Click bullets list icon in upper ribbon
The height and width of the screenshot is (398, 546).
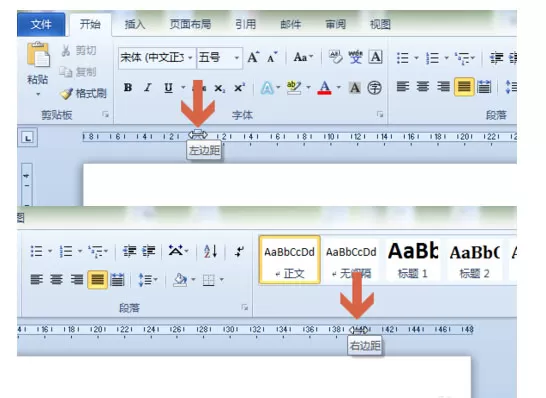[x=403, y=58]
